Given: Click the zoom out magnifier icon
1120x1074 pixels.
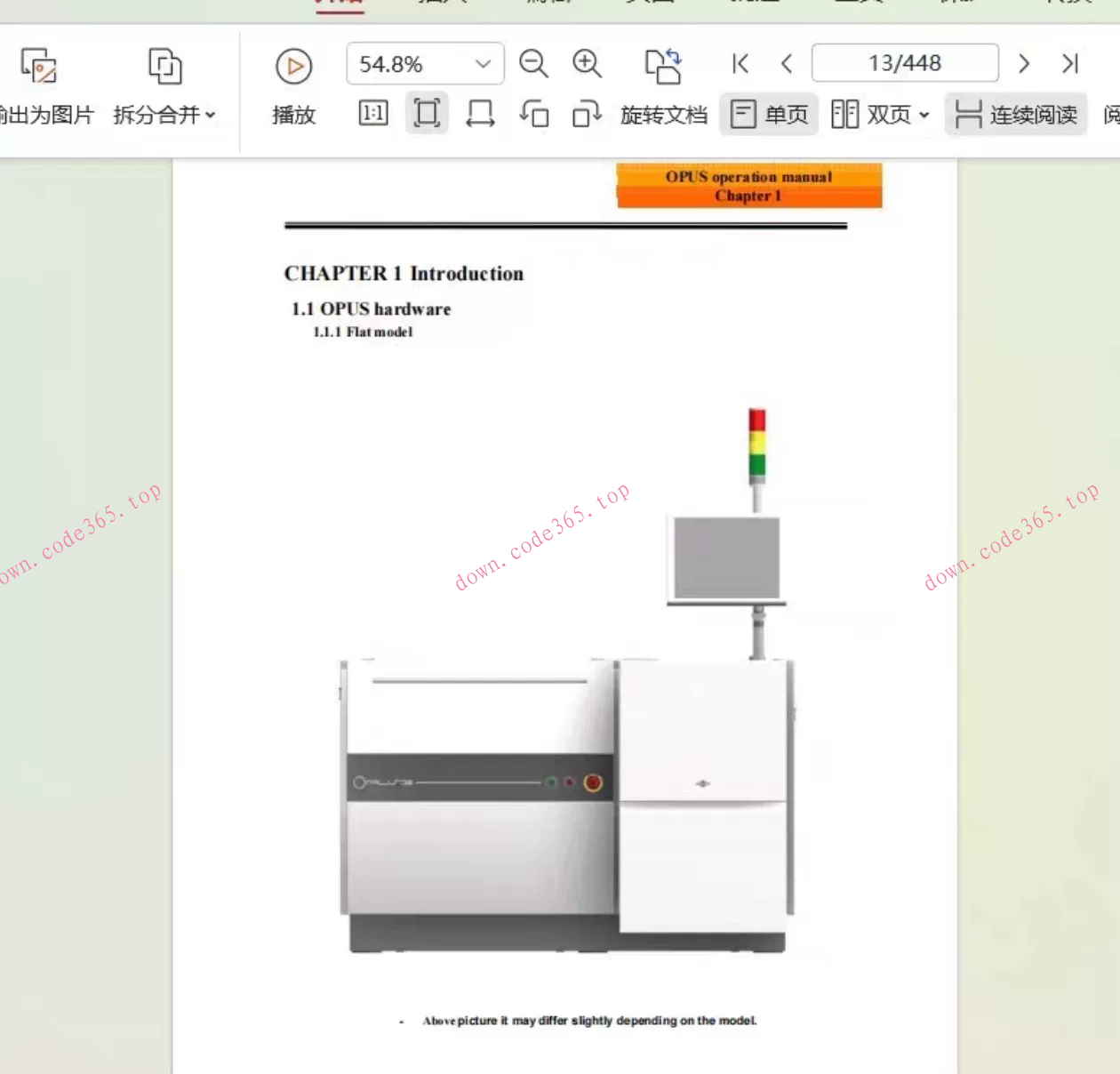Looking at the screenshot, I should click(x=533, y=63).
